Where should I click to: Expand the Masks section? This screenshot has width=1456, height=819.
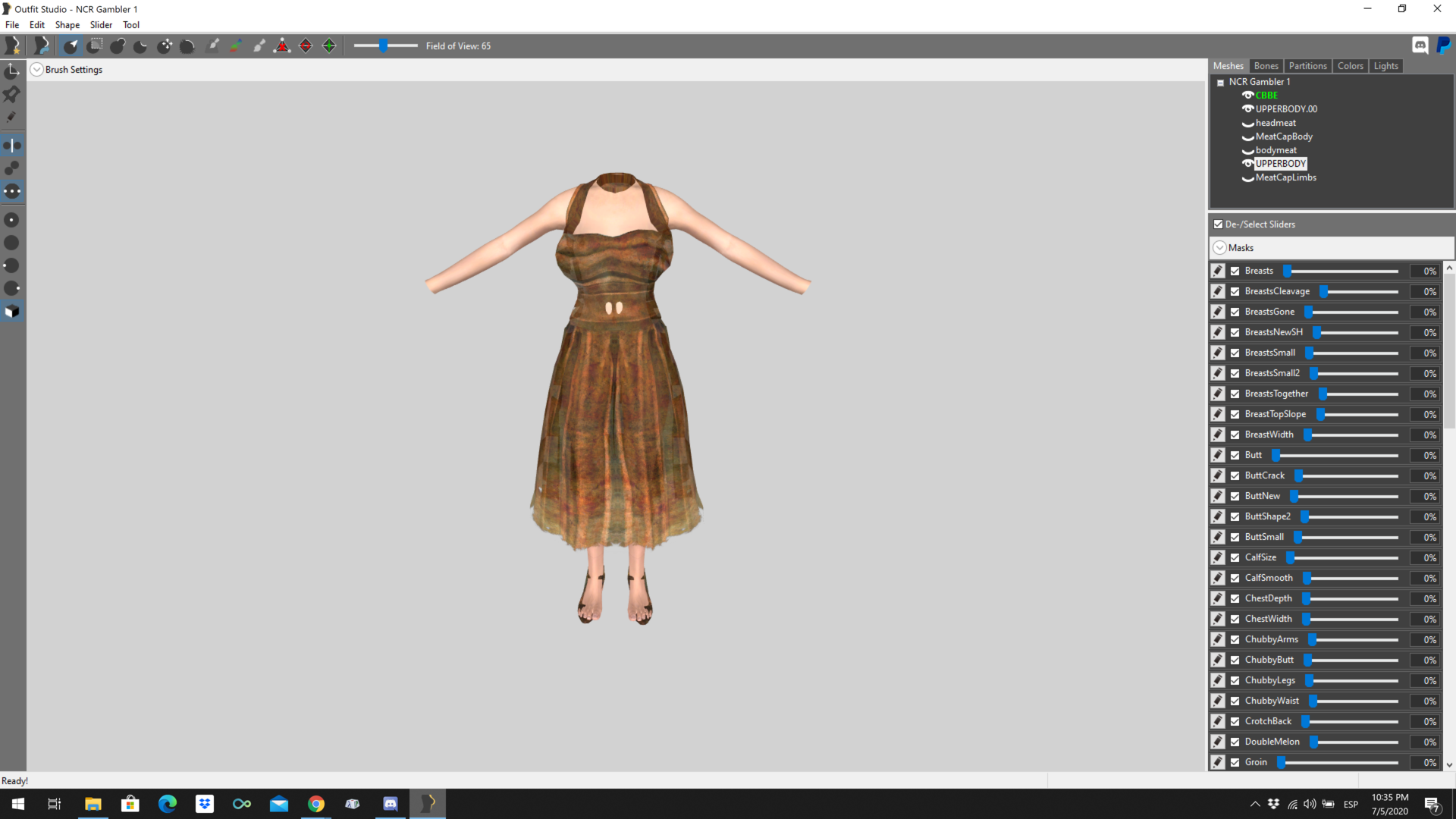tap(1219, 248)
